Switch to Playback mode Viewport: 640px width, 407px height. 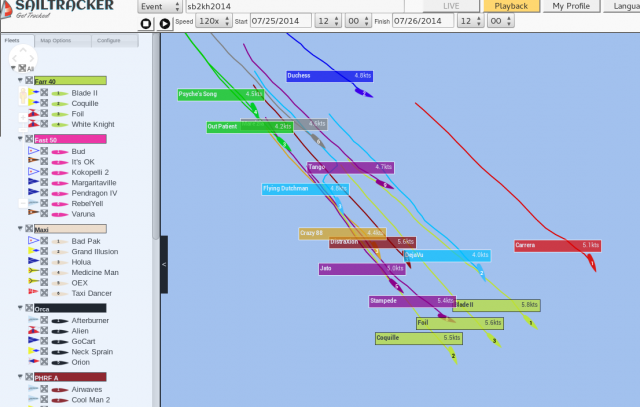[511, 6]
